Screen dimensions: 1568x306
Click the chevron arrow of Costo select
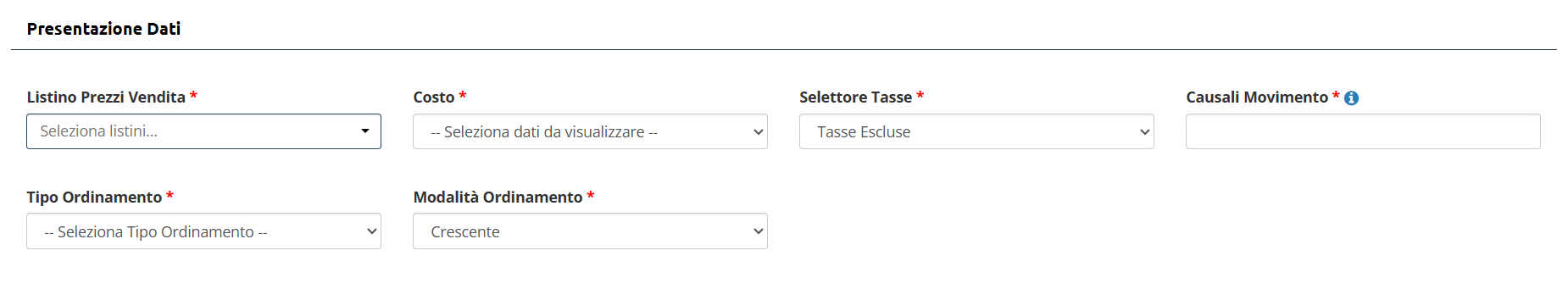pyautogui.click(x=759, y=132)
